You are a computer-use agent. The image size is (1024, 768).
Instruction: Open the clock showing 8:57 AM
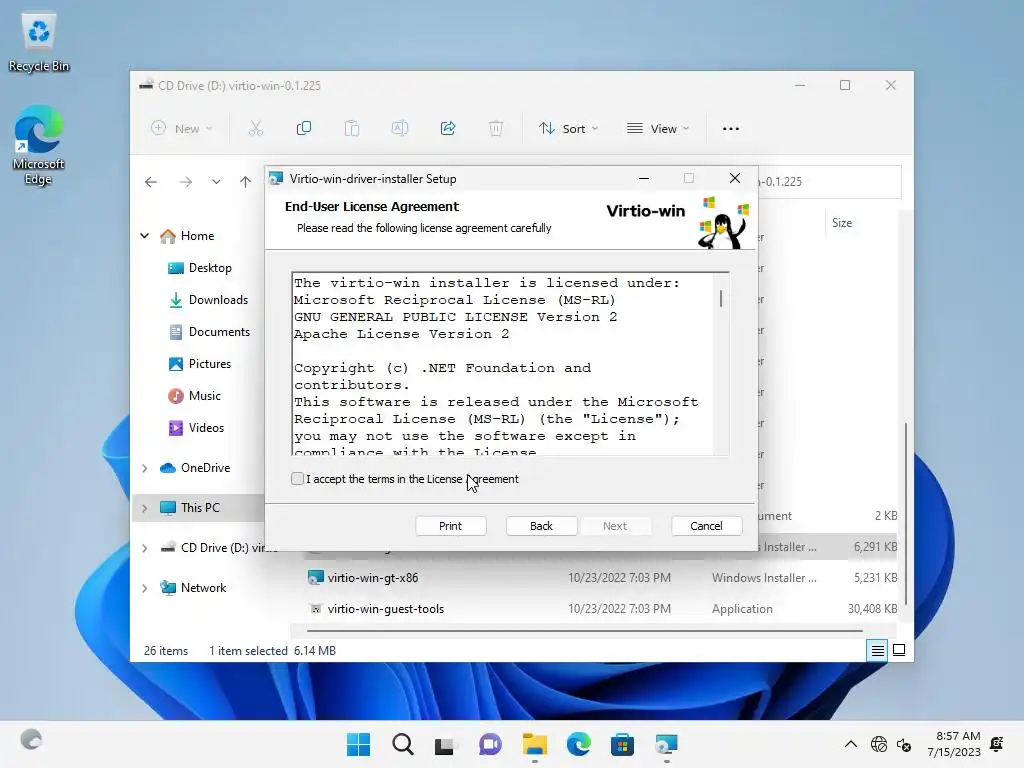pyautogui.click(x=954, y=744)
